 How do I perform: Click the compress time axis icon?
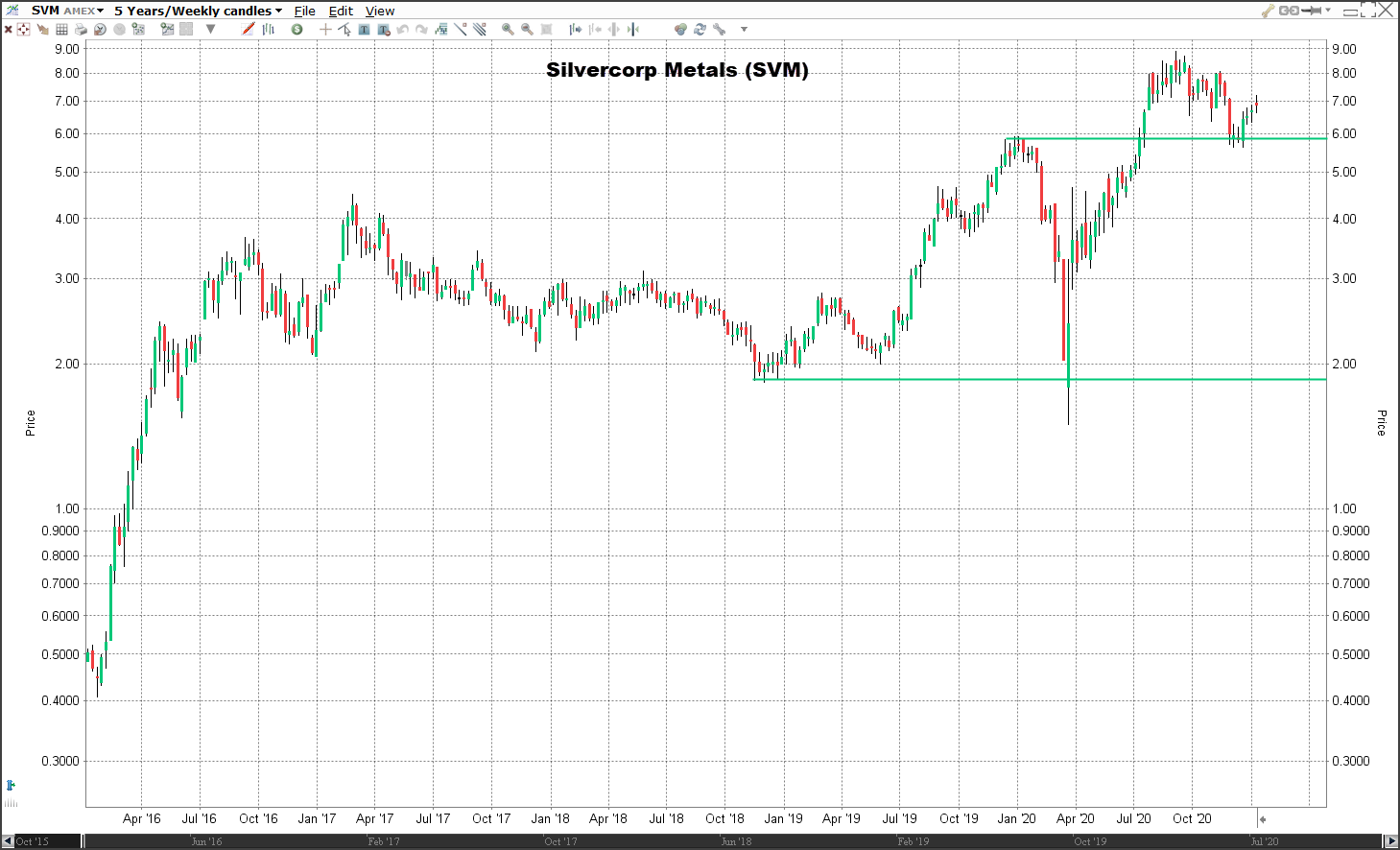[595, 29]
